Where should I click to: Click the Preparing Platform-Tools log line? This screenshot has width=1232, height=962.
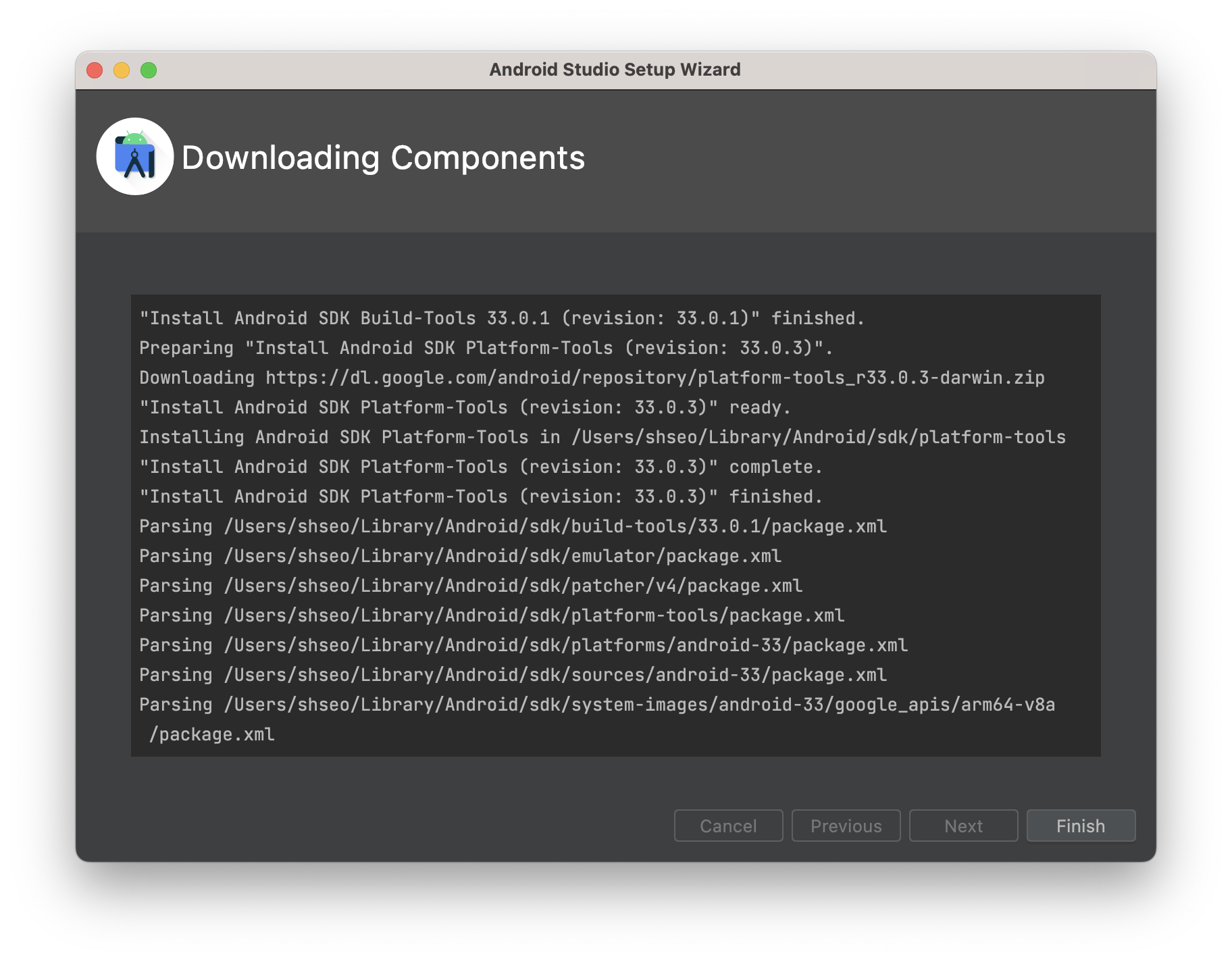click(486, 348)
